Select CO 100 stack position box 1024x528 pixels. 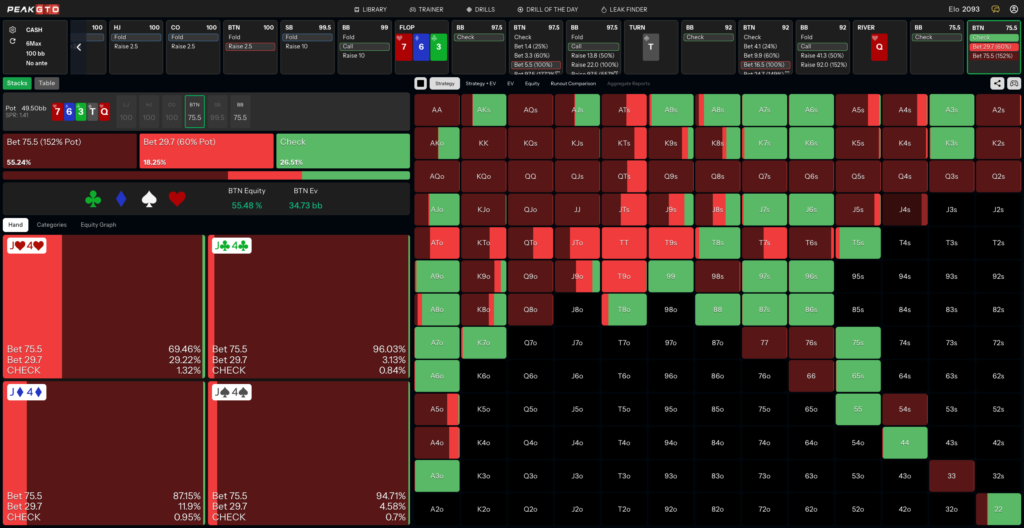[172, 112]
